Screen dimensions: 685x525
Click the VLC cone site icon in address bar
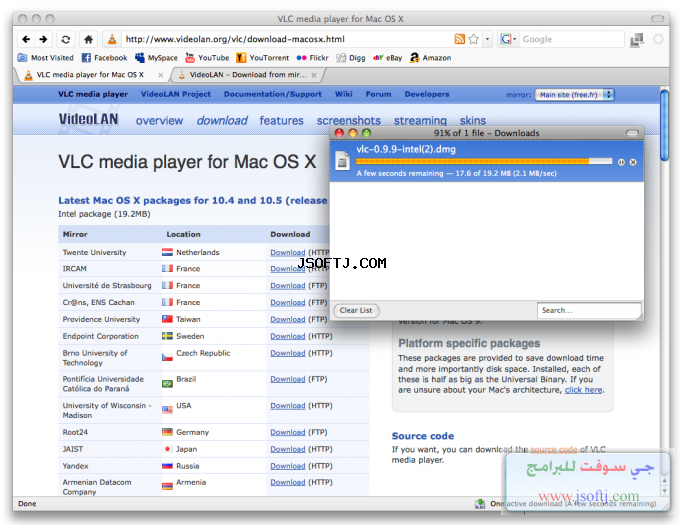pyautogui.click(x=112, y=39)
